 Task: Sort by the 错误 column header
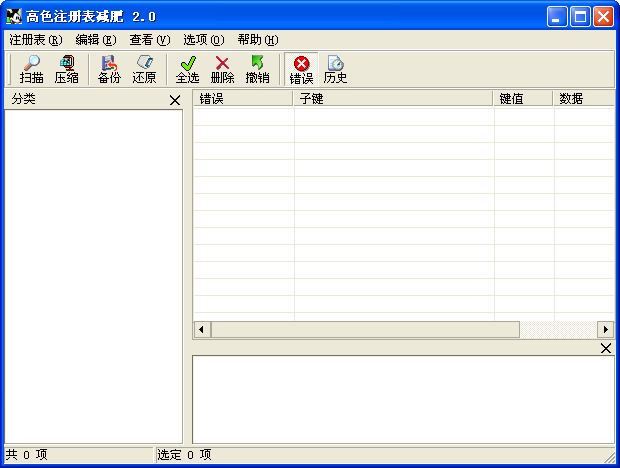click(242, 99)
